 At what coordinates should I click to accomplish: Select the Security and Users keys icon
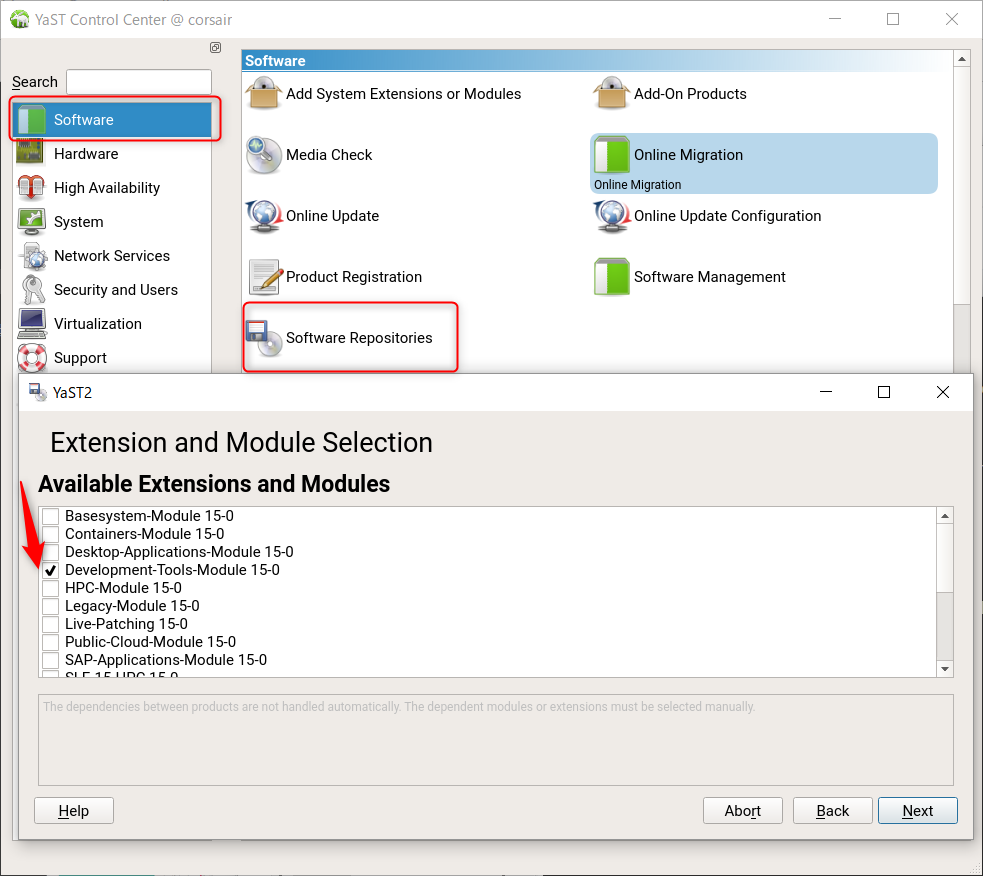click(x=32, y=290)
